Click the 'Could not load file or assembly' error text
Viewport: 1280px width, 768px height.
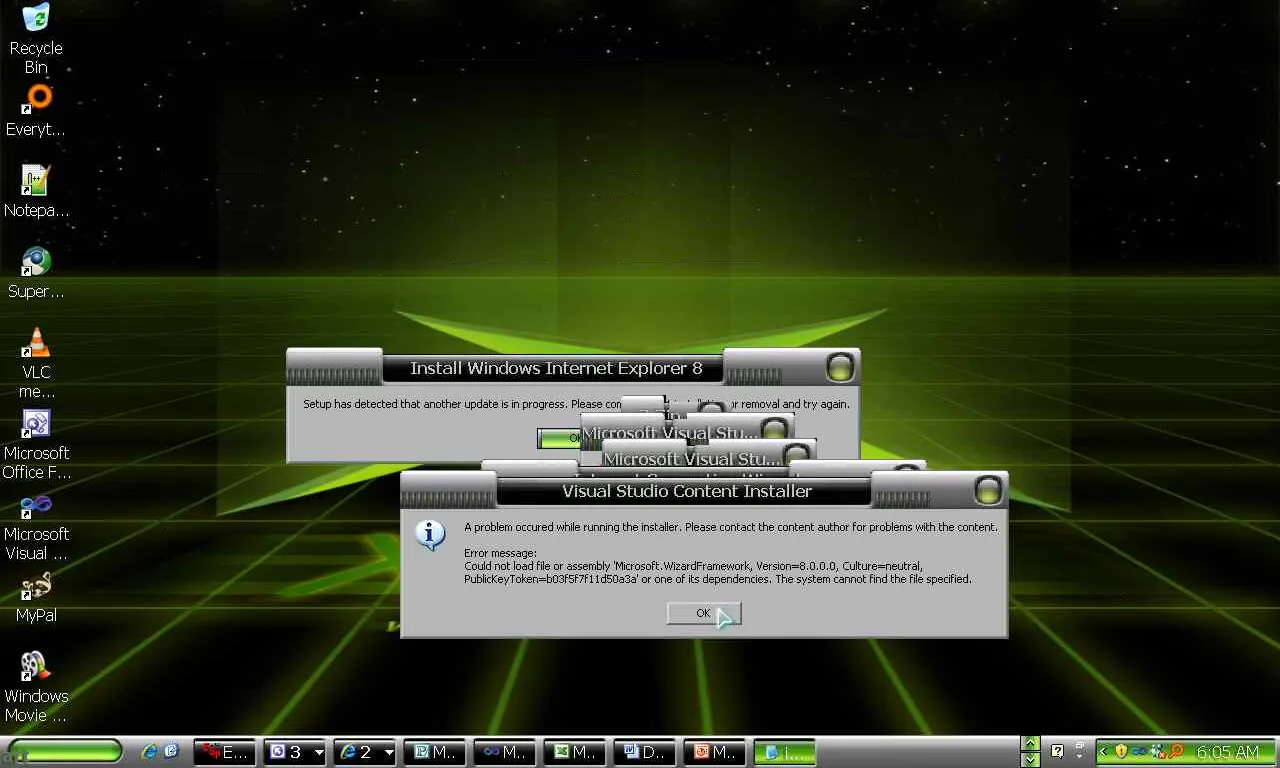[718, 572]
